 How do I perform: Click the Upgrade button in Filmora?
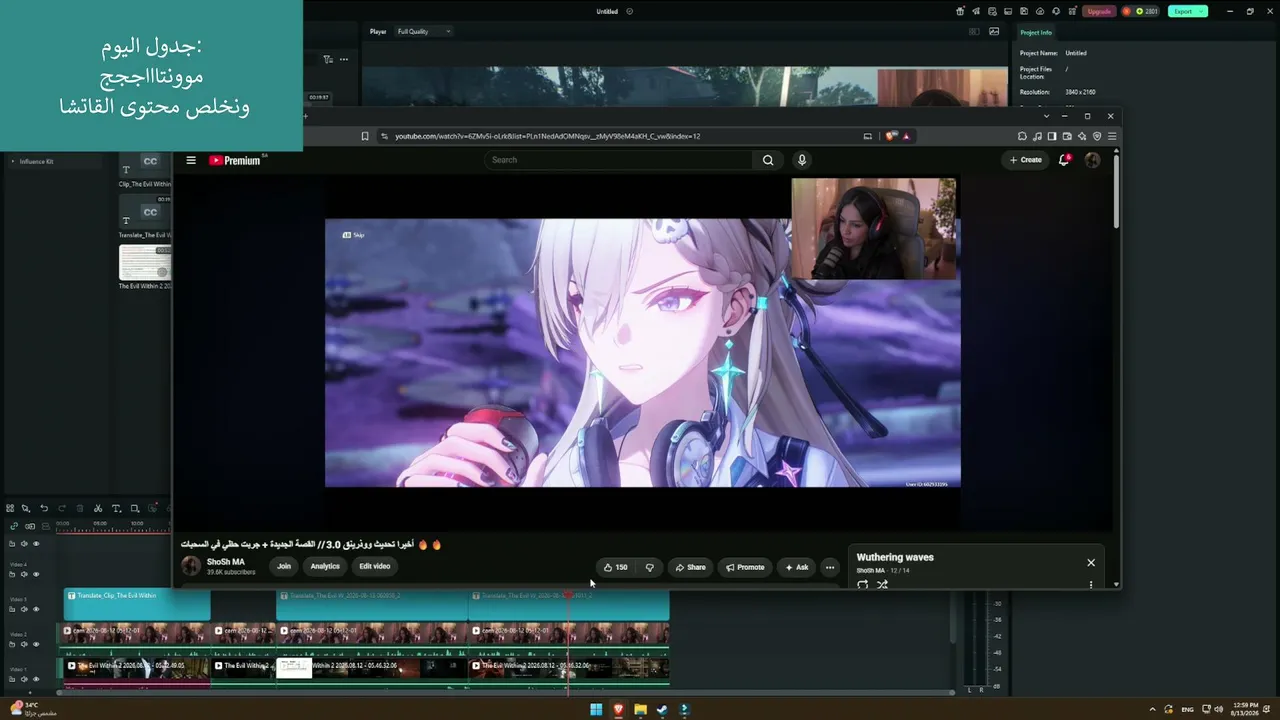coord(1099,11)
